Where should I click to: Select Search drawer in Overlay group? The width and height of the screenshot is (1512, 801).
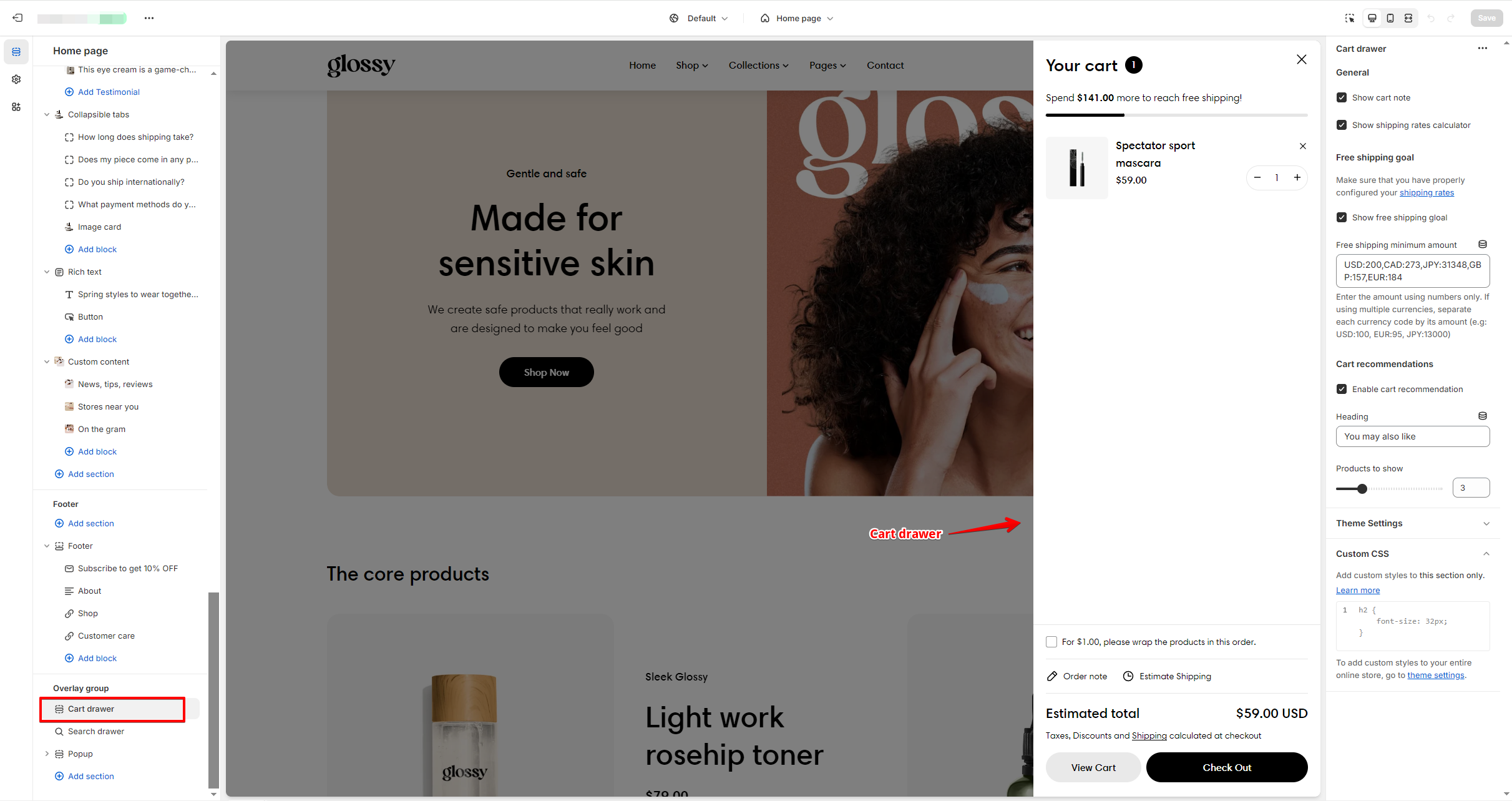point(96,731)
